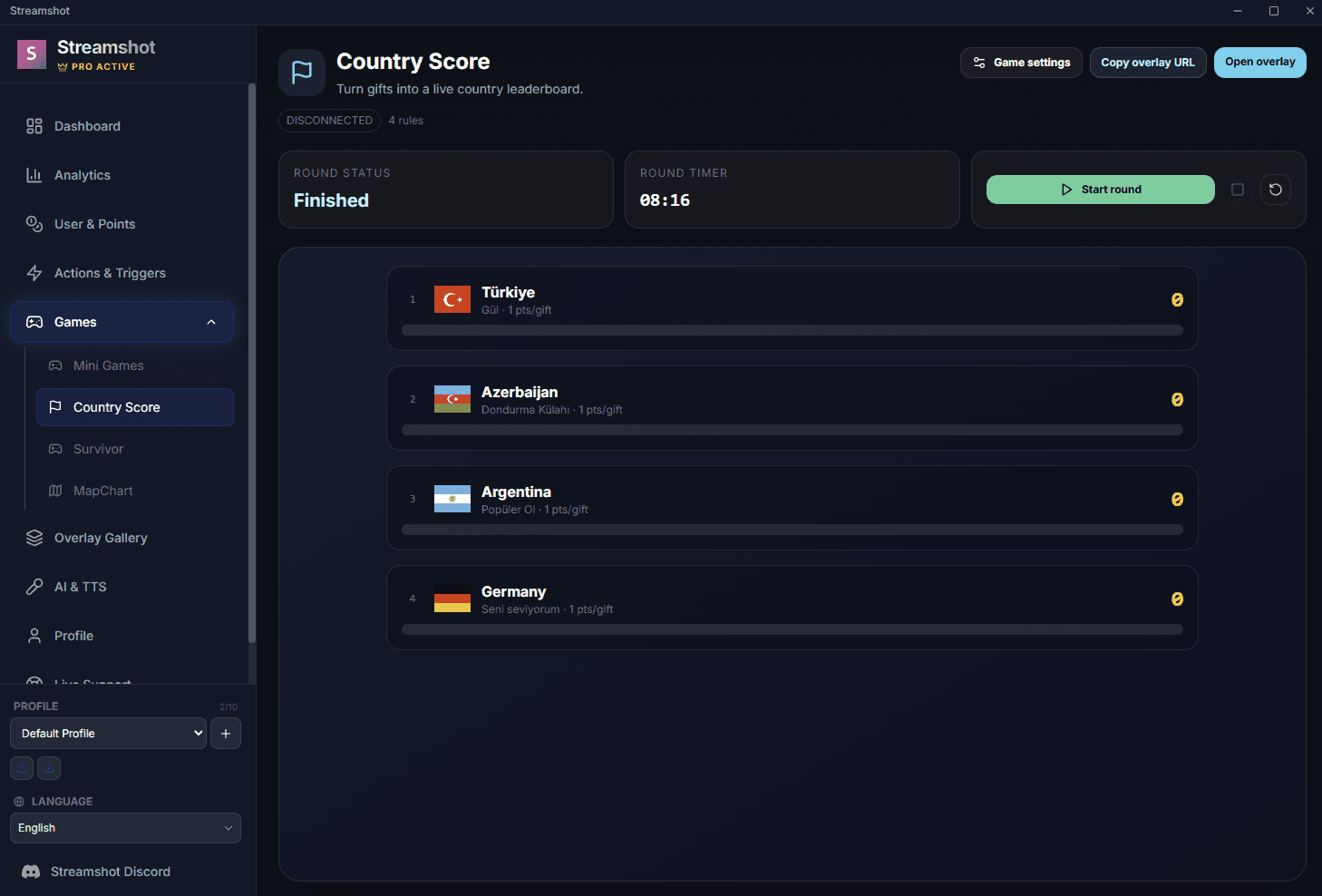Click the Azerbaijan progress bar
The image size is (1322, 896).
(792, 430)
